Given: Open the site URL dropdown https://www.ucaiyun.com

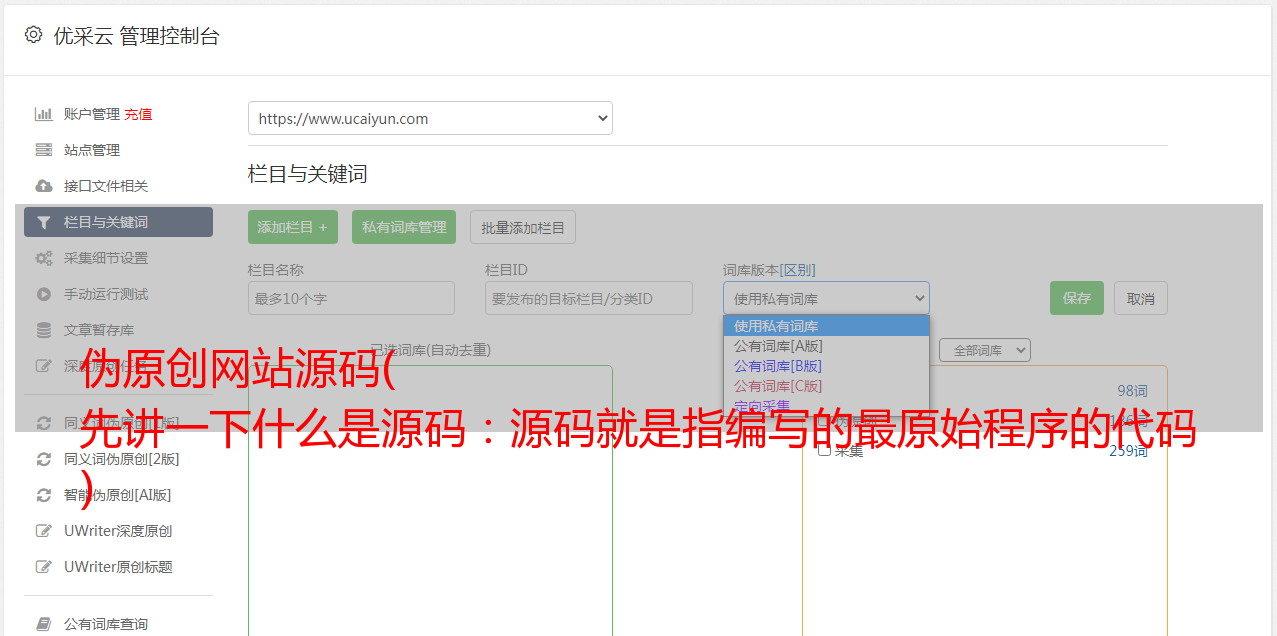Looking at the screenshot, I should coord(430,118).
